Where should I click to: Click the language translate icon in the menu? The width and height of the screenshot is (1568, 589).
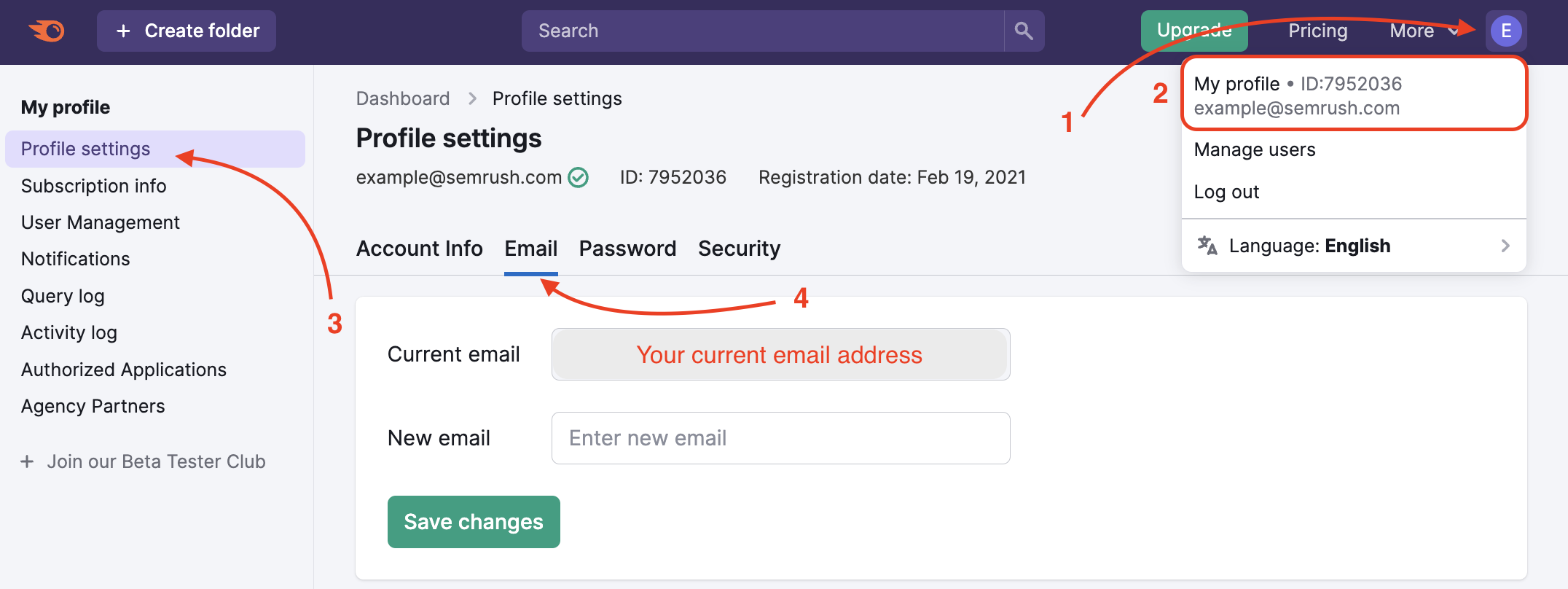pyautogui.click(x=1206, y=246)
